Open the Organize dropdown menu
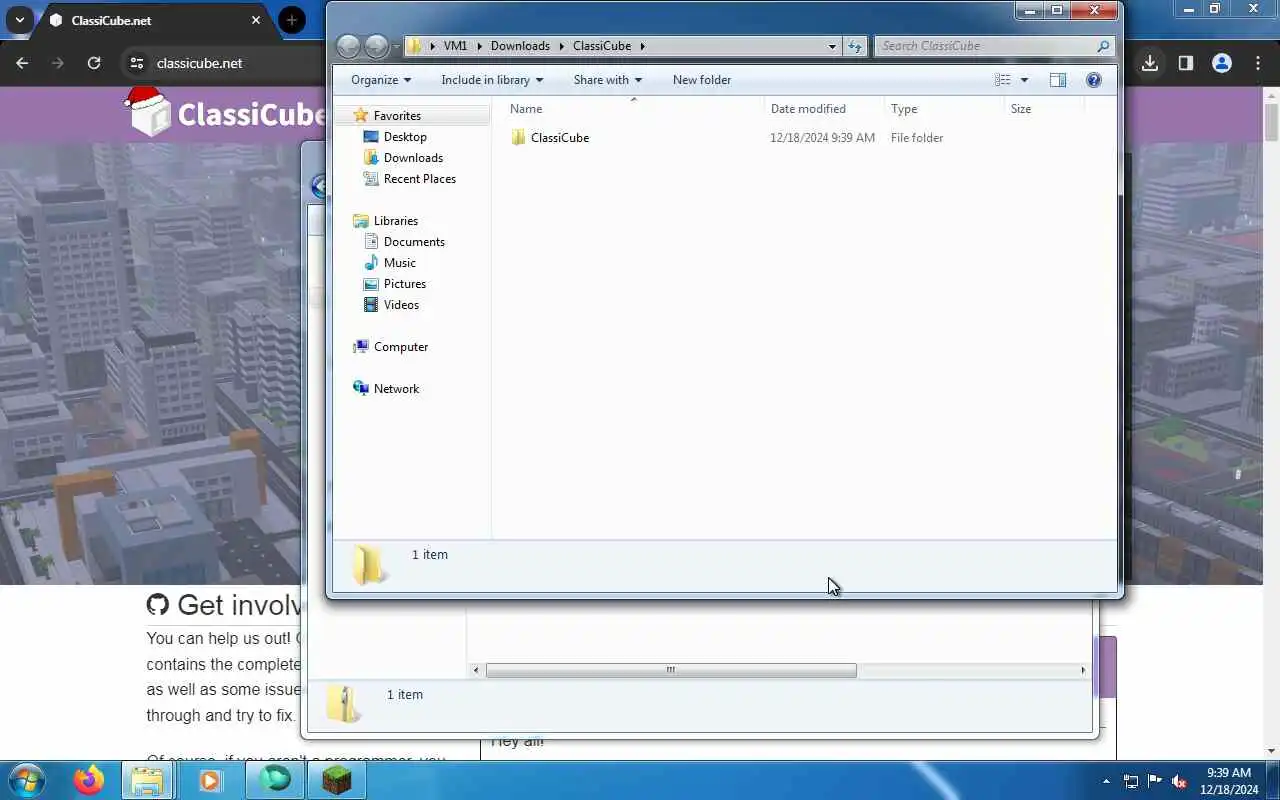Screen dimensions: 1280x800 [381, 80]
